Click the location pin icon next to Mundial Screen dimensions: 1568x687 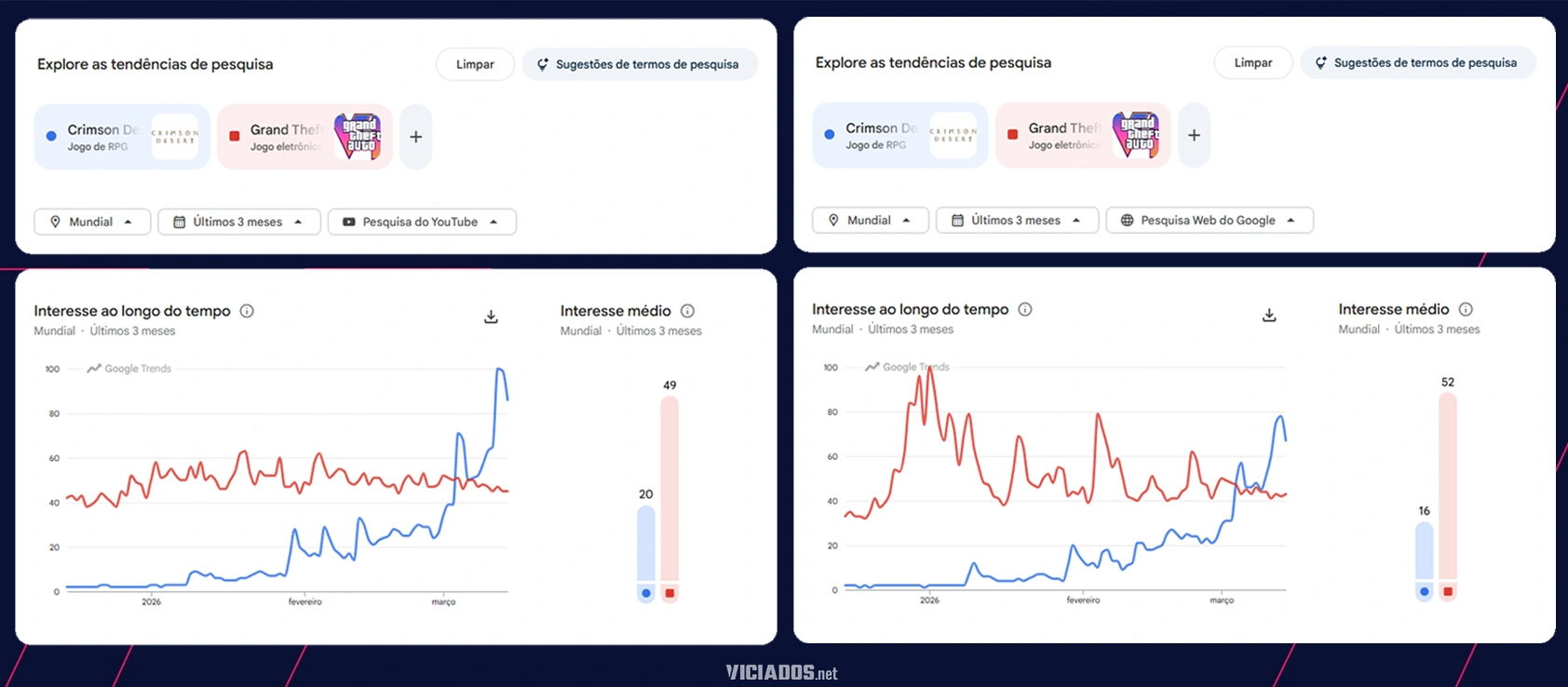click(55, 222)
